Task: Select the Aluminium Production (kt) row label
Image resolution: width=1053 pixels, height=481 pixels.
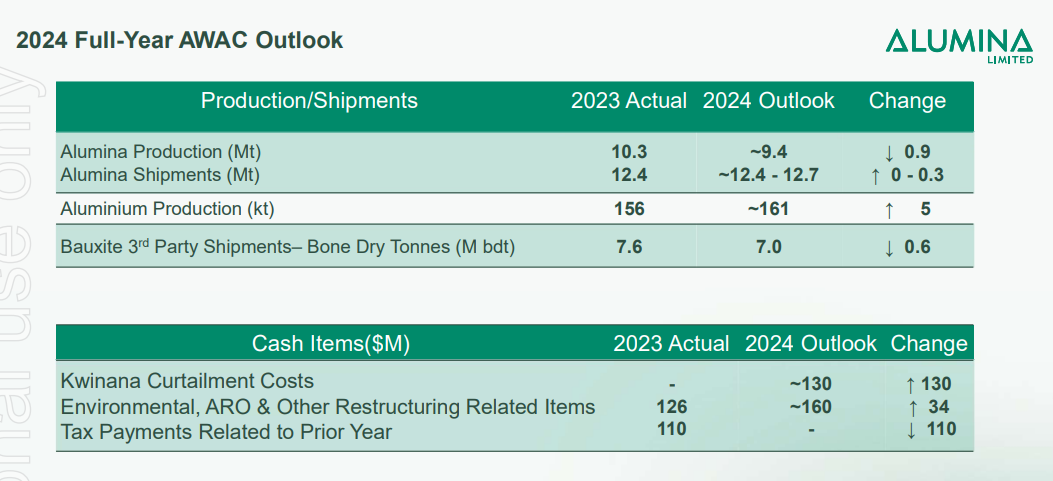Action: click(x=167, y=209)
